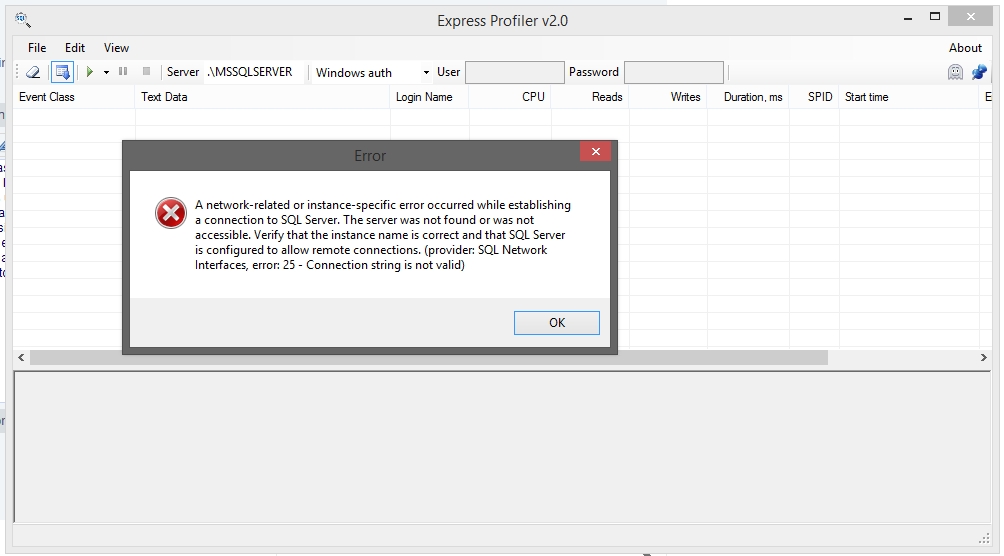The width and height of the screenshot is (1004, 556).
Task: Start trace with green play icon
Action: coord(90,72)
